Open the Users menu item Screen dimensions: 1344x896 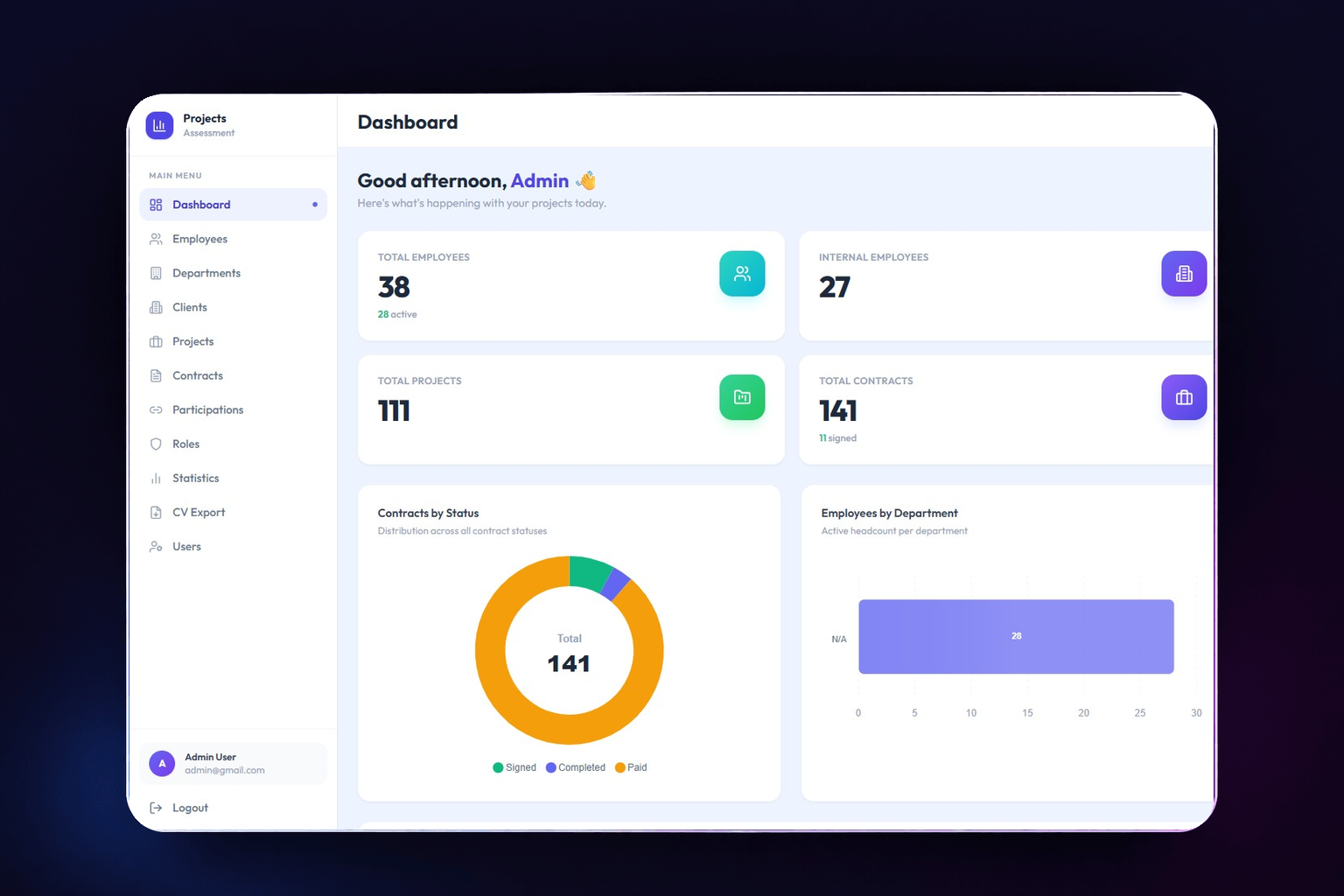pos(233,546)
